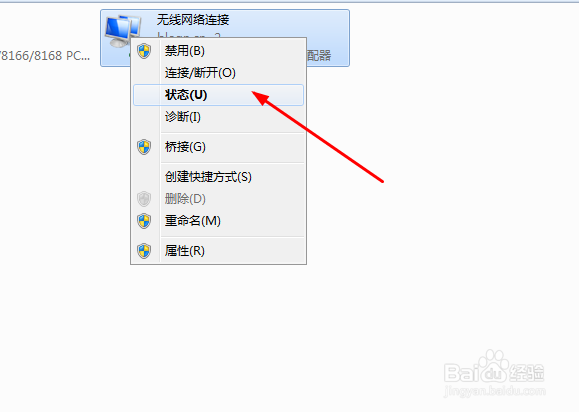Select 连接/断开(O) in the context menu
This screenshot has height=412, width=579.
pyautogui.click(x=218, y=73)
